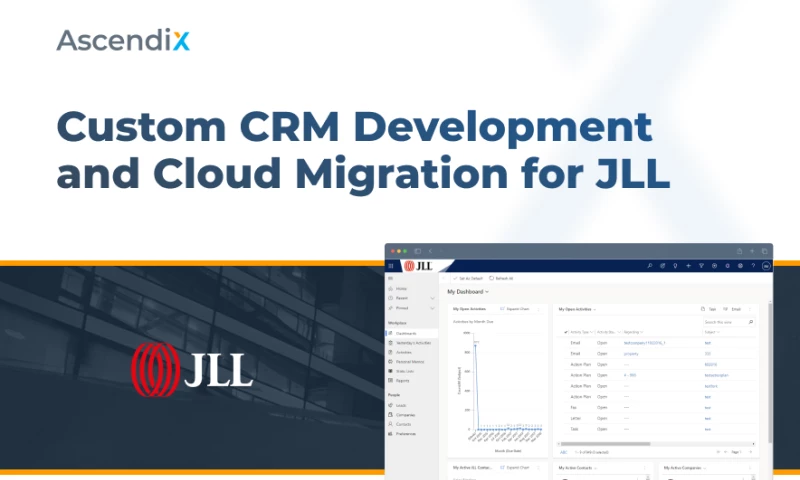Screen dimensions: 800x480
Task: Open the Activity Status column dropdown
Action: (619, 332)
